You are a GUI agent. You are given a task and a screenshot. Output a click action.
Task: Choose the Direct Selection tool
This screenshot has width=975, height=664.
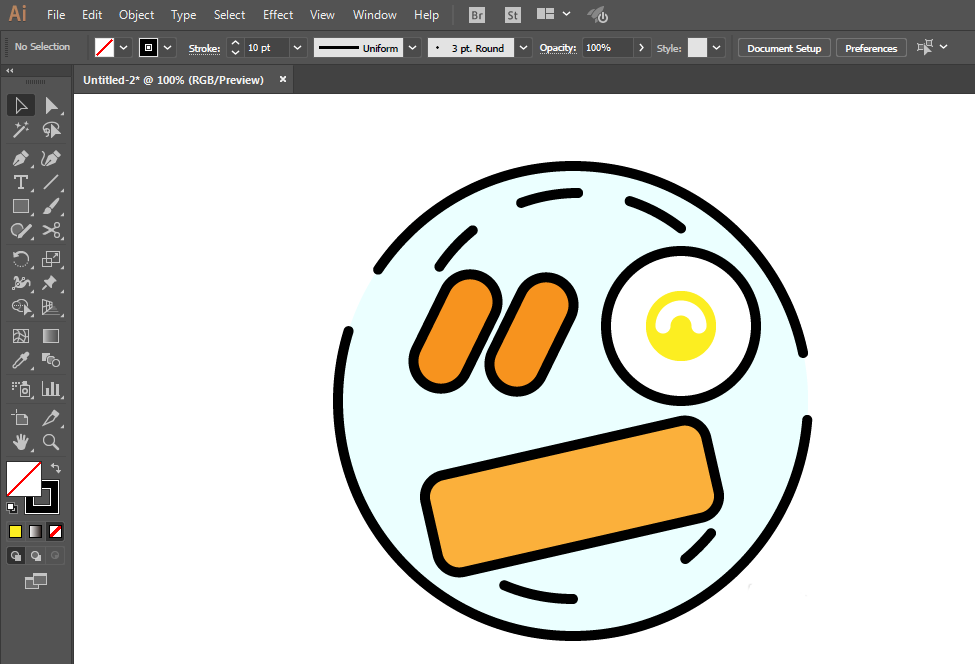pos(51,106)
